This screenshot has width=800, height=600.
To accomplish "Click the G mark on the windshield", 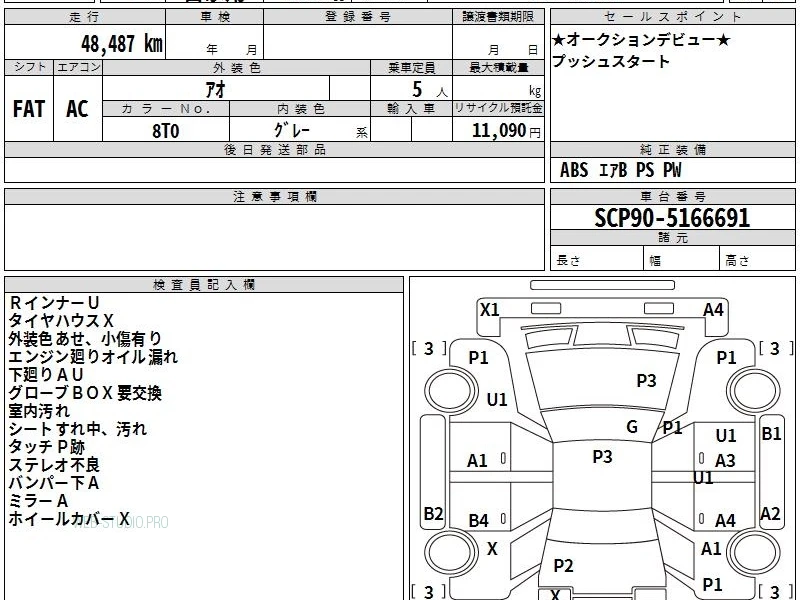I will point(632,427).
